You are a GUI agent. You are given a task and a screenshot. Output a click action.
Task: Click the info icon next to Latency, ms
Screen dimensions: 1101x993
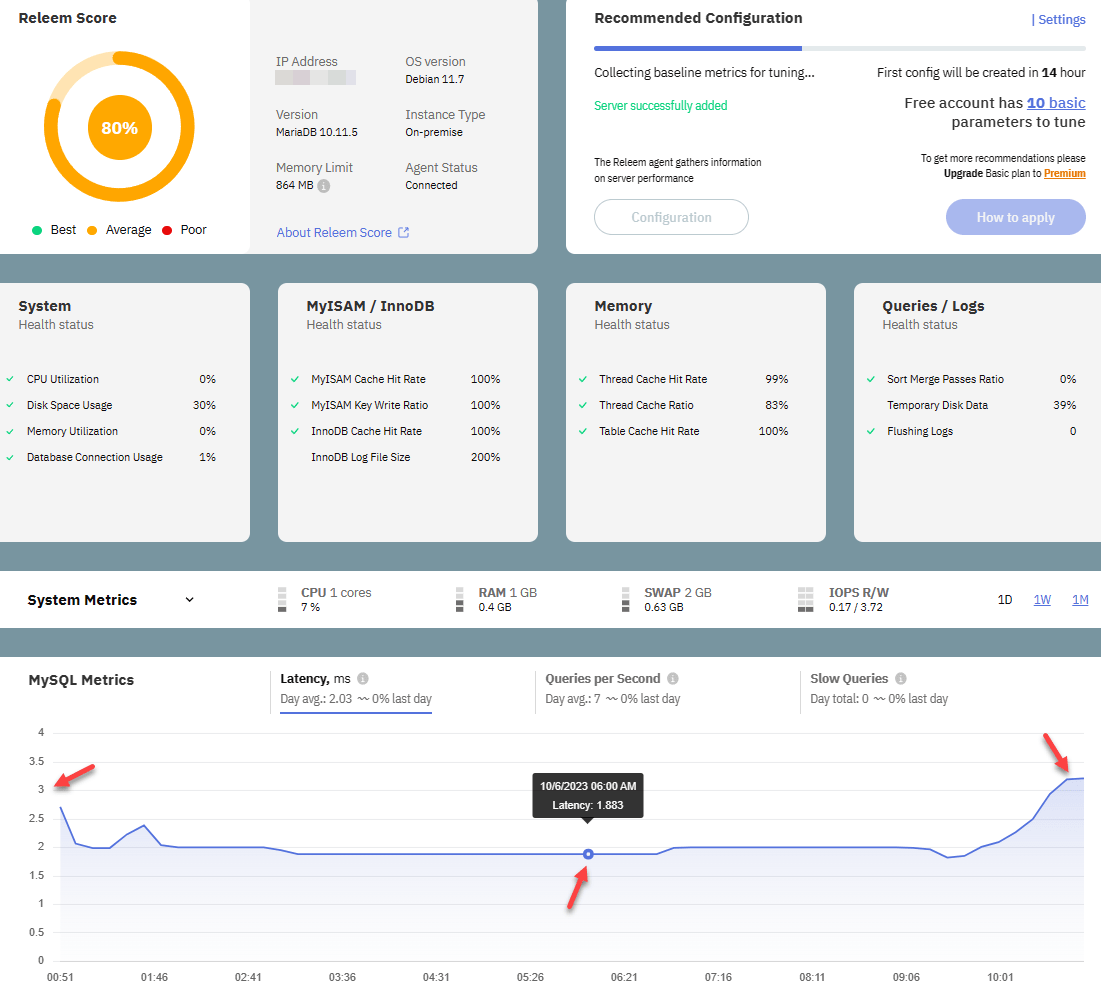click(363, 678)
